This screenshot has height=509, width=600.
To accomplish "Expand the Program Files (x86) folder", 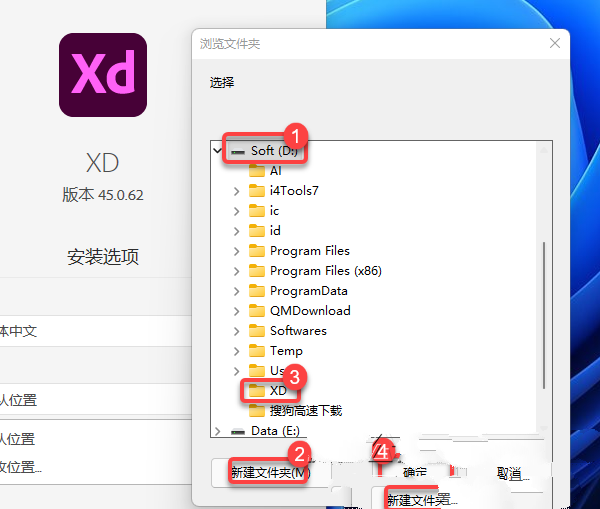I will (236, 271).
